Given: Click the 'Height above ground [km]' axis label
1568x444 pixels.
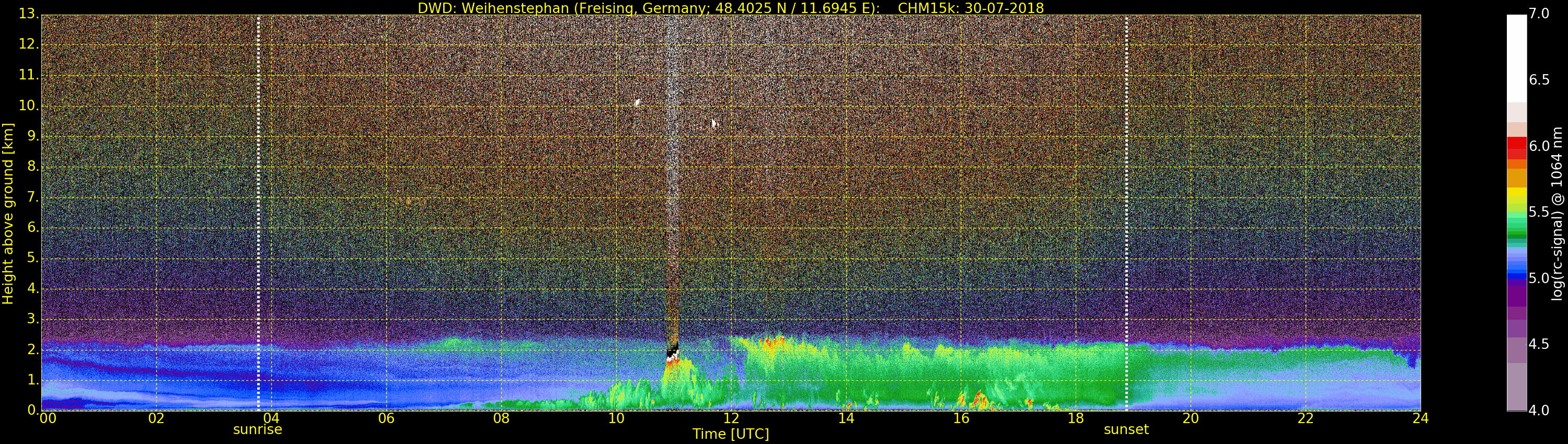Looking at the screenshot, I should coord(8,214).
